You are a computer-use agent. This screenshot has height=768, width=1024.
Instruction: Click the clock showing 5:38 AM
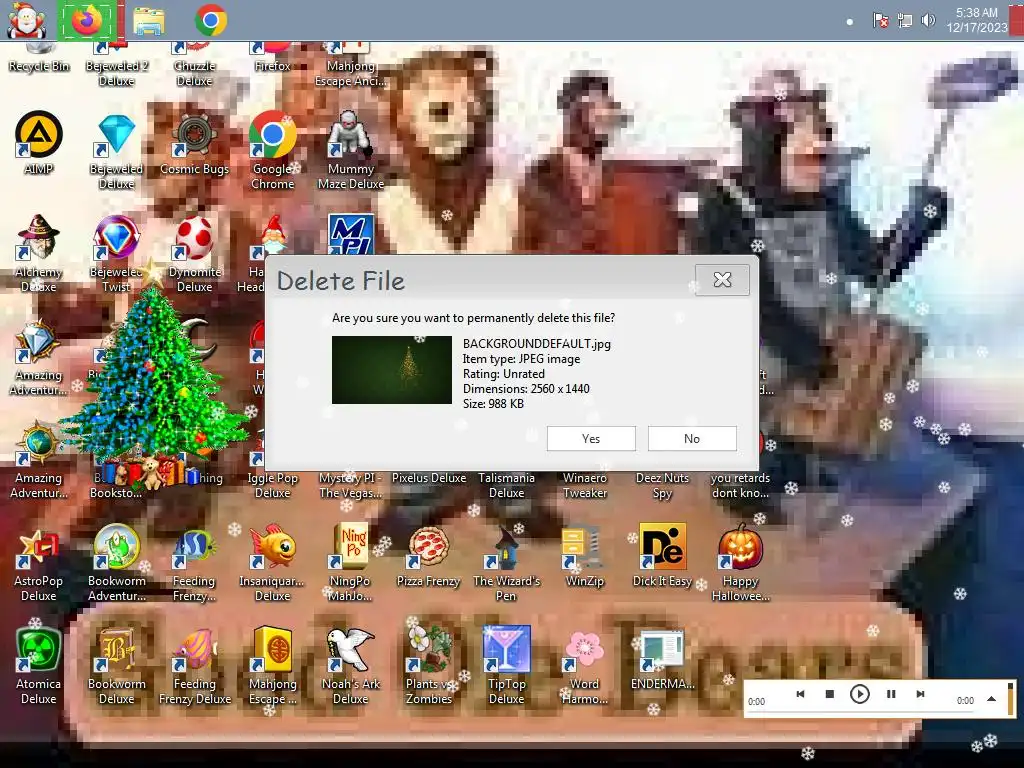coord(977,20)
